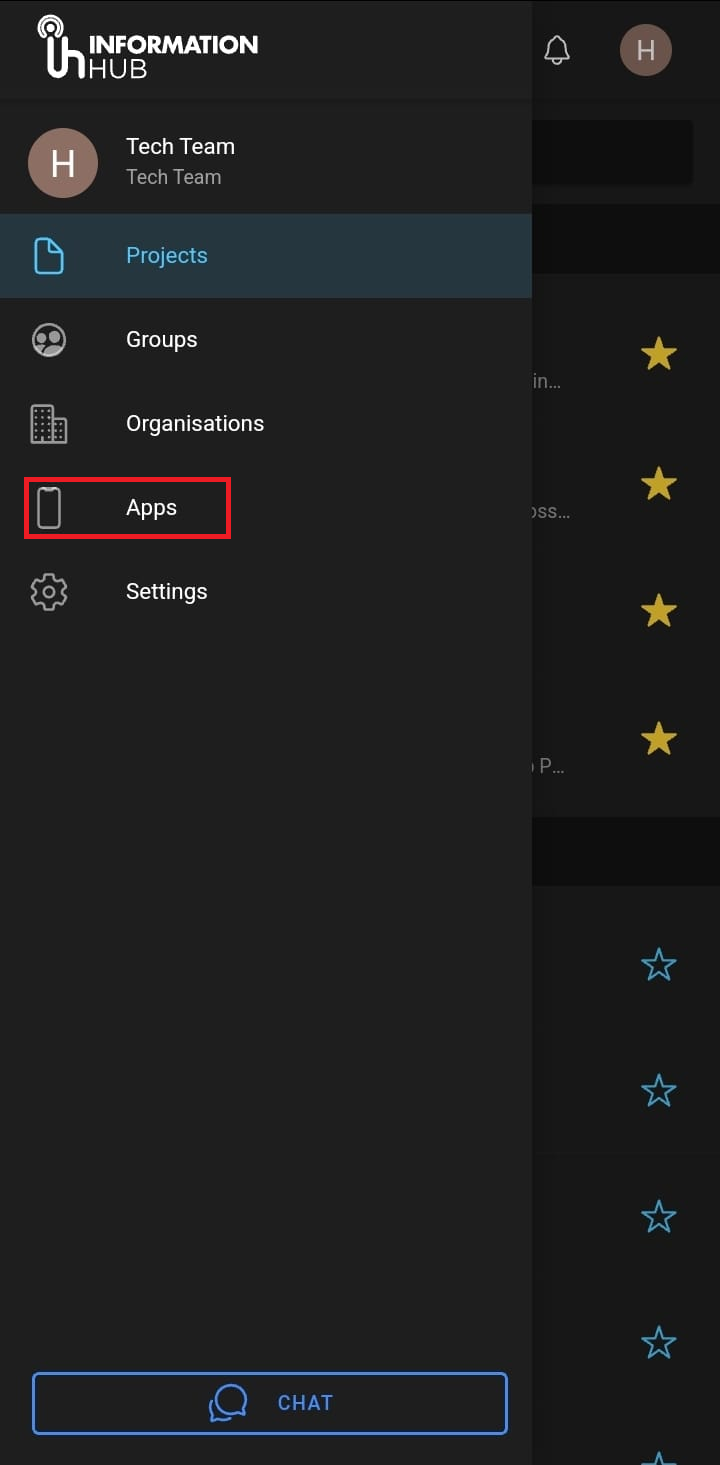Tap the Tech Team account name

point(180,147)
